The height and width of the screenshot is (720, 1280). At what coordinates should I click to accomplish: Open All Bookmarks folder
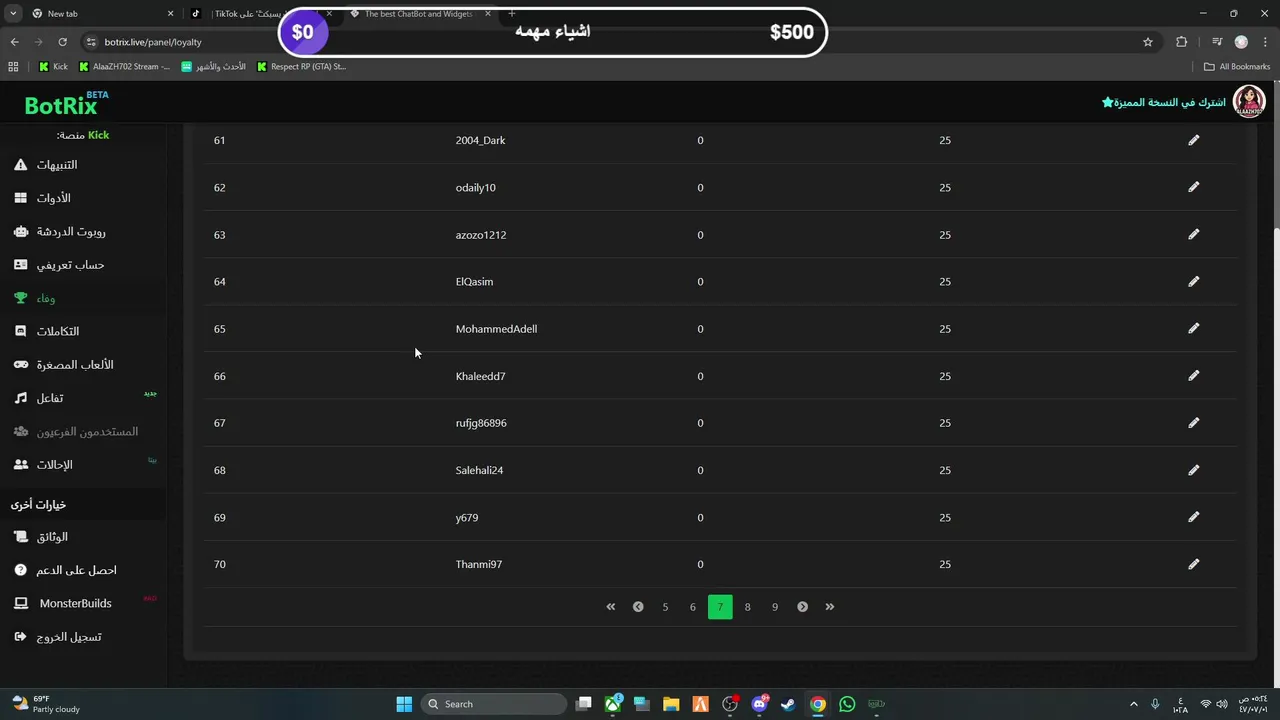coord(1237,67)
